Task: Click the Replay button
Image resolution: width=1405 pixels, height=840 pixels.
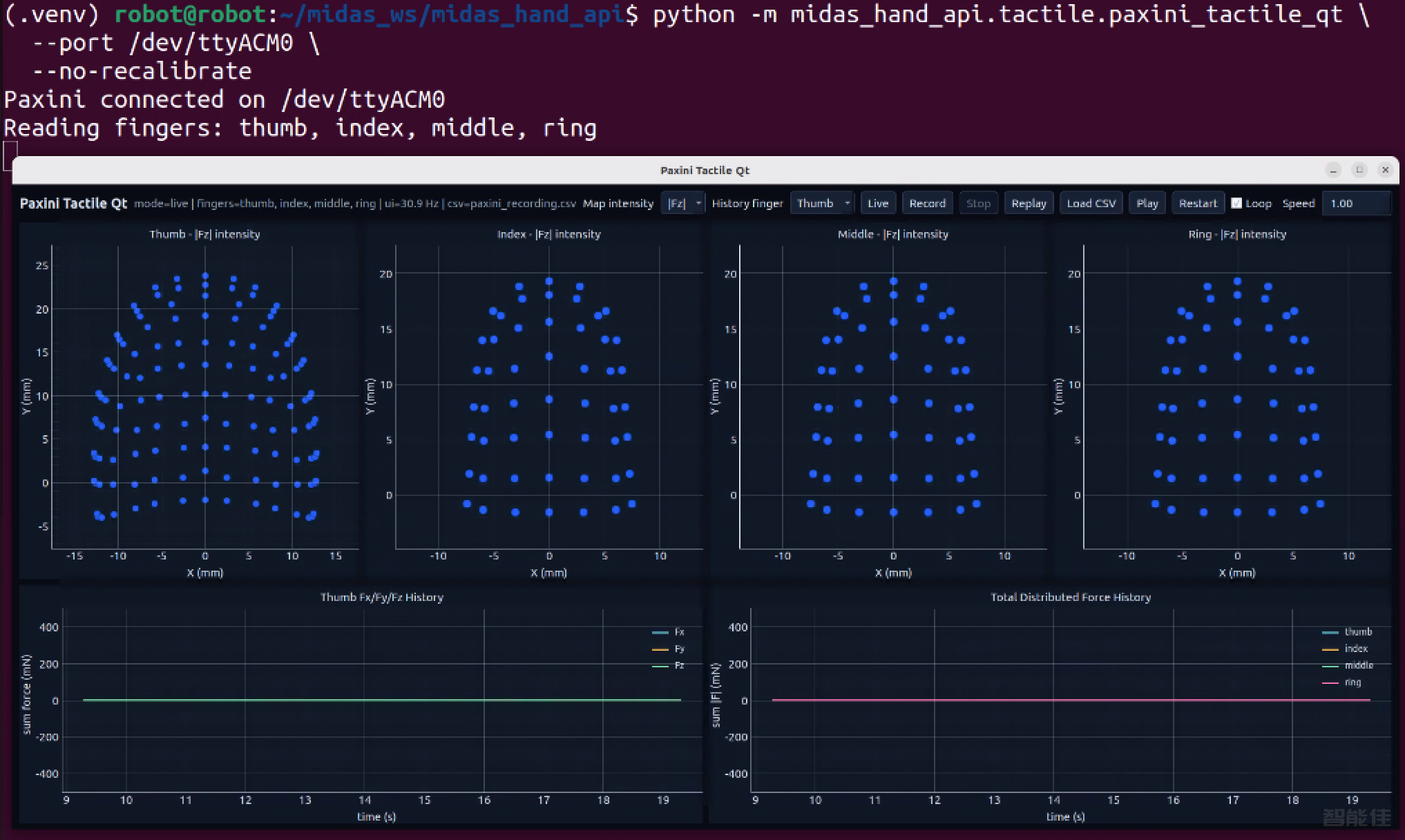Action: pyautogui.click(x=1029, y=203)
